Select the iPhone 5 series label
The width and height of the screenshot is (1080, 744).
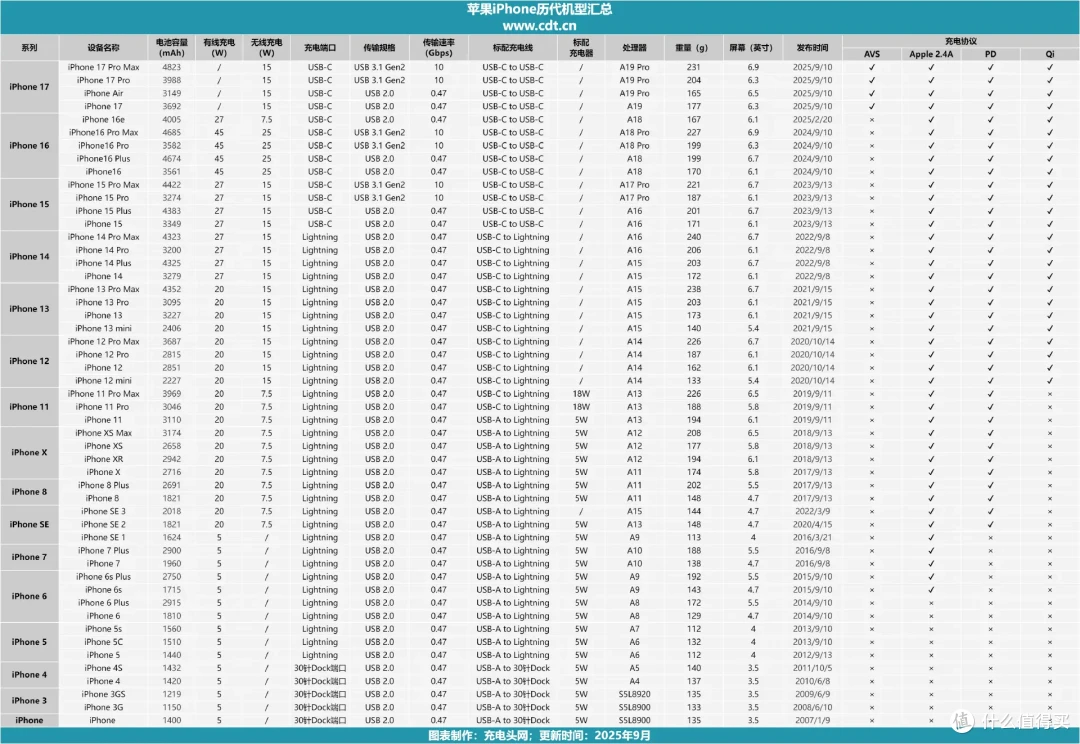[29, 641]
